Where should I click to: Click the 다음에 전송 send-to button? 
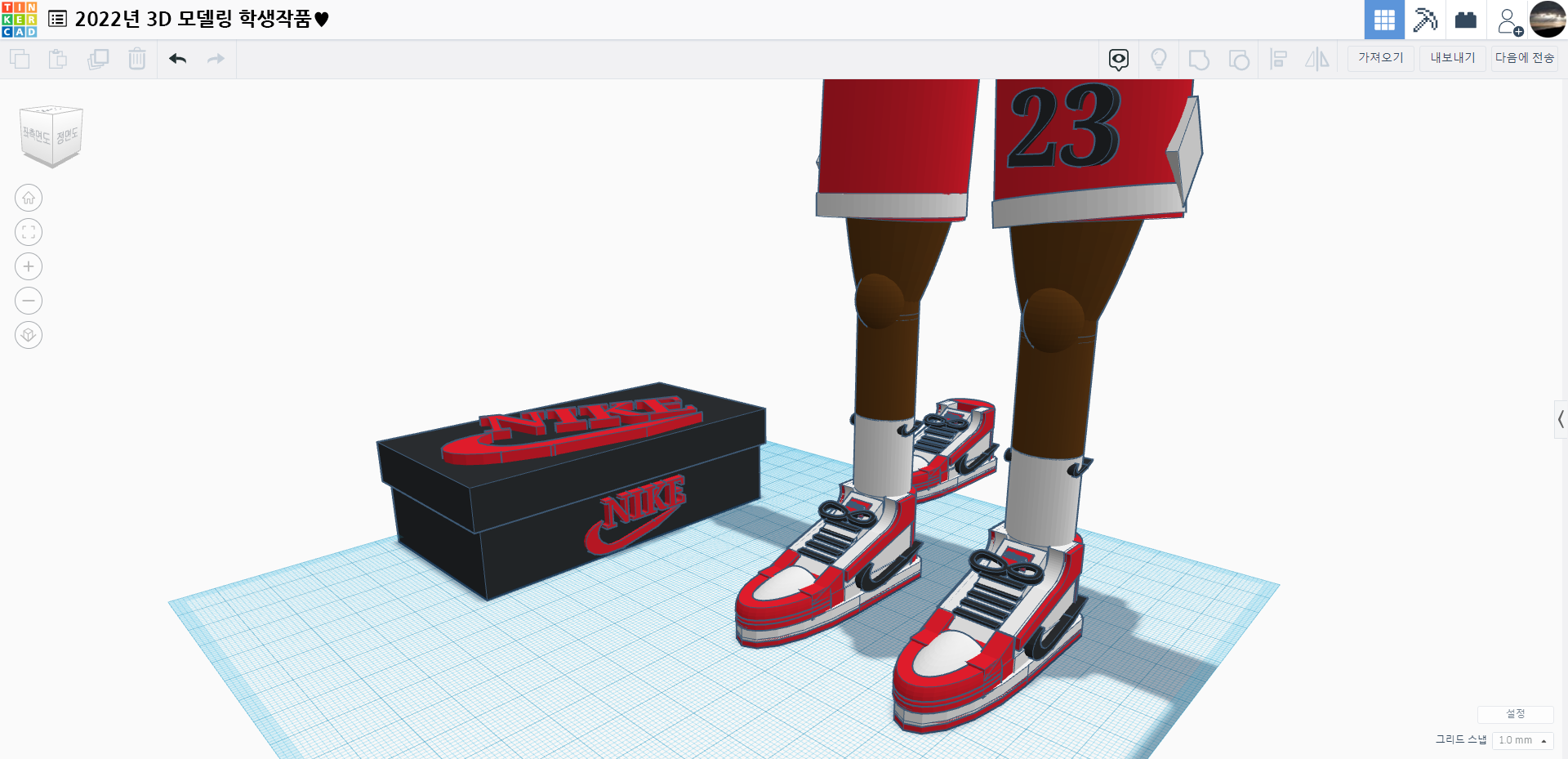click(1525, 58)
